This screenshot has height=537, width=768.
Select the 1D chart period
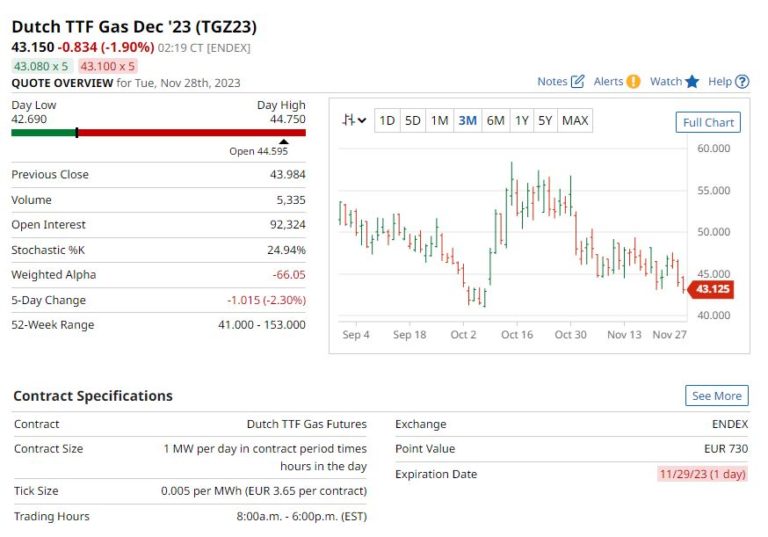[387, 121]
